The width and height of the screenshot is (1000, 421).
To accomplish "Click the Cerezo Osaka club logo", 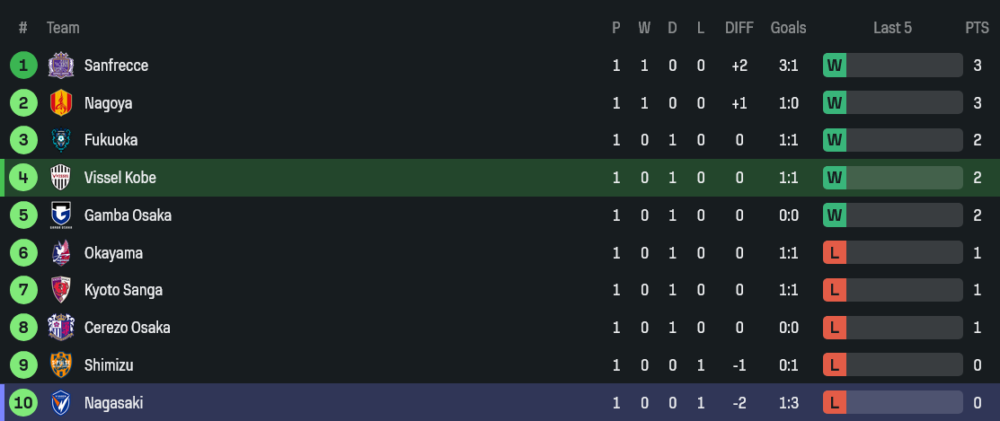I will (x=61, y=327).
